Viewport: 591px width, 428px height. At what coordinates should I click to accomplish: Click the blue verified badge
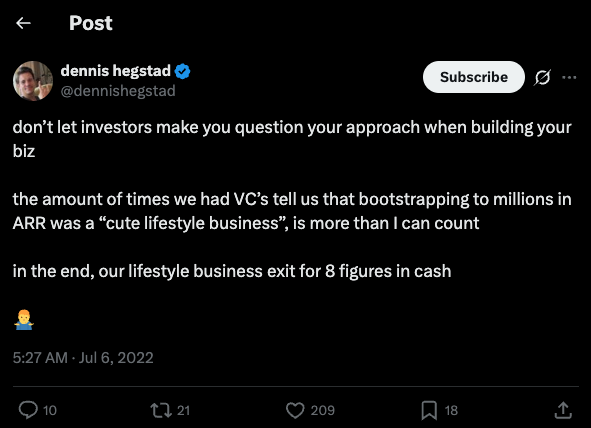point(183,71)
